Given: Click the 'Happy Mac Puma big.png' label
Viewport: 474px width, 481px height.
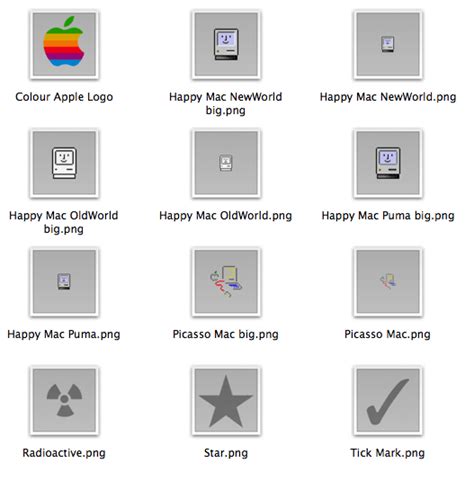Looking at the screenshot, I should coord(388,216).
